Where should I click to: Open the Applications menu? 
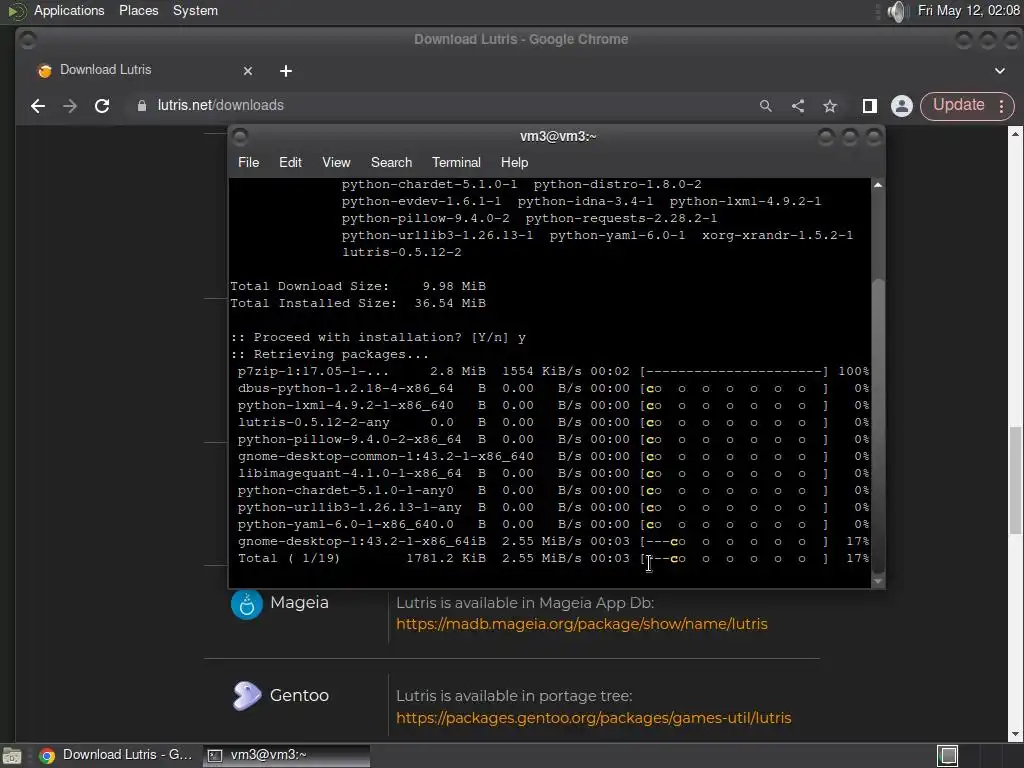click(x=69, y=10)
